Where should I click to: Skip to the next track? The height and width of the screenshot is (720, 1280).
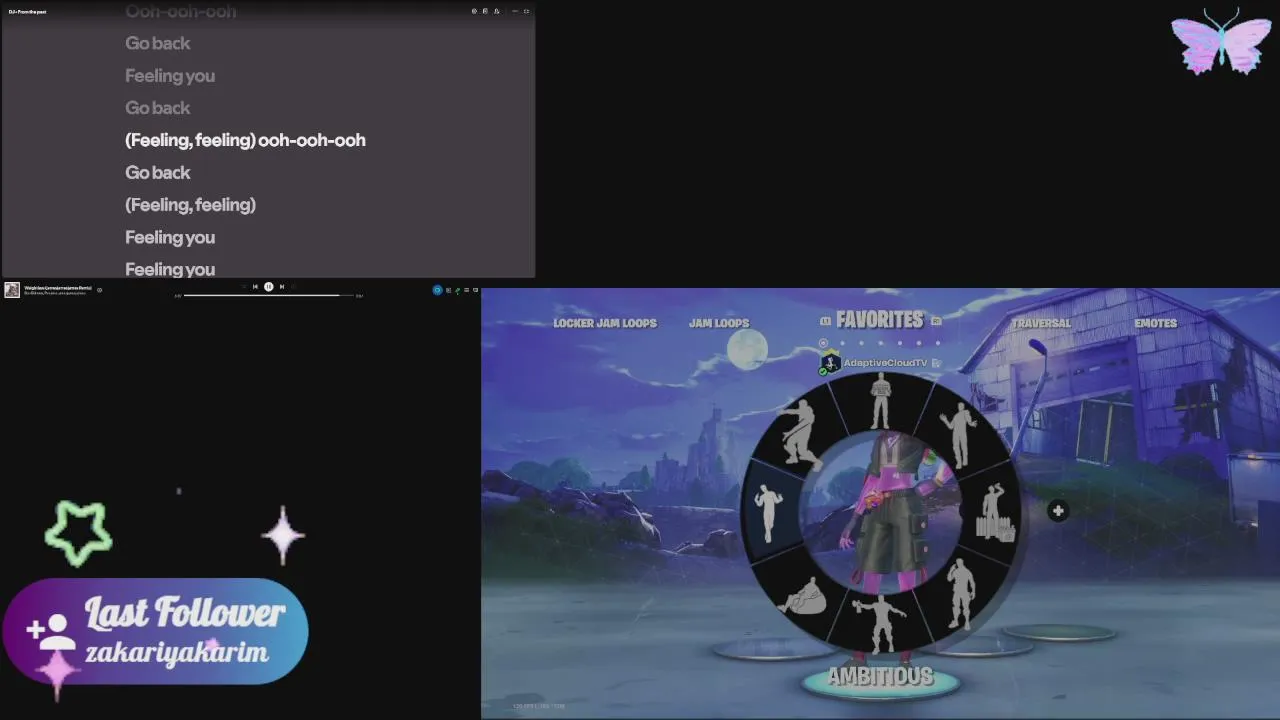[x=282, y=287]
